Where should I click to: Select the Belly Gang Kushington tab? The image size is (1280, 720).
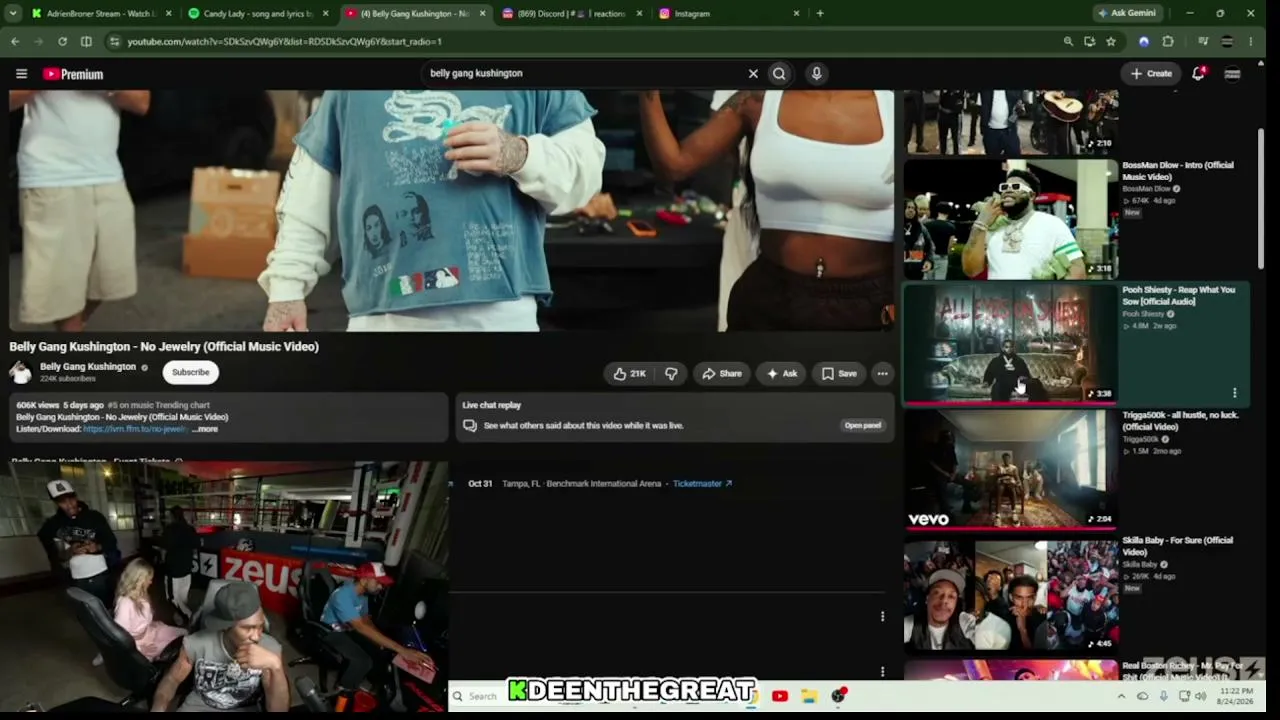point(414,13)
